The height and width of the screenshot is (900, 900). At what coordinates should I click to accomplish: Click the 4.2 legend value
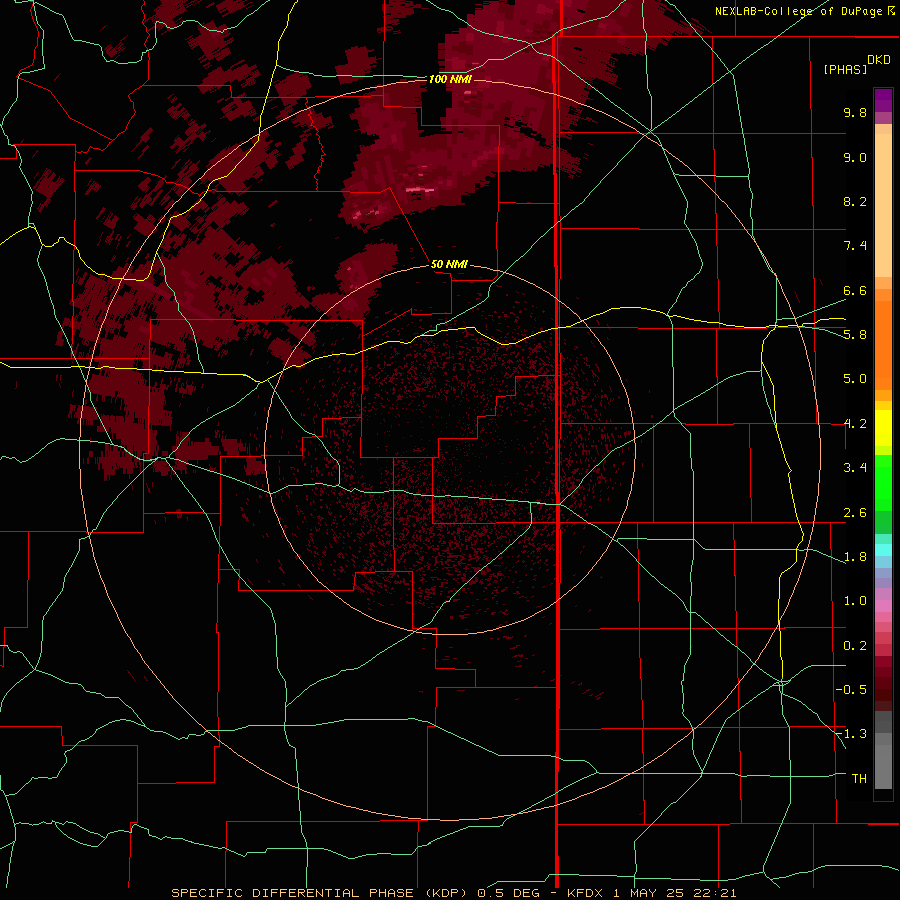tap(855, 424)
